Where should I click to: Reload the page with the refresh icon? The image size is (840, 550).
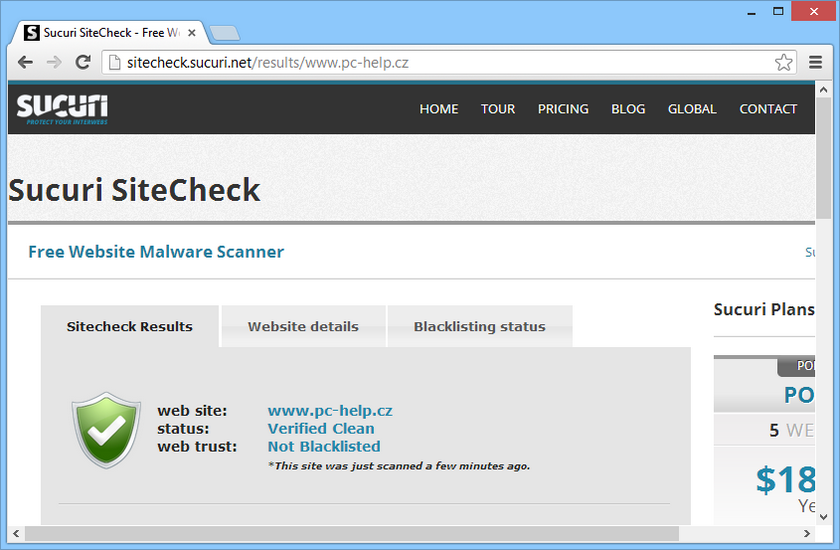click(x=82, y=63)
